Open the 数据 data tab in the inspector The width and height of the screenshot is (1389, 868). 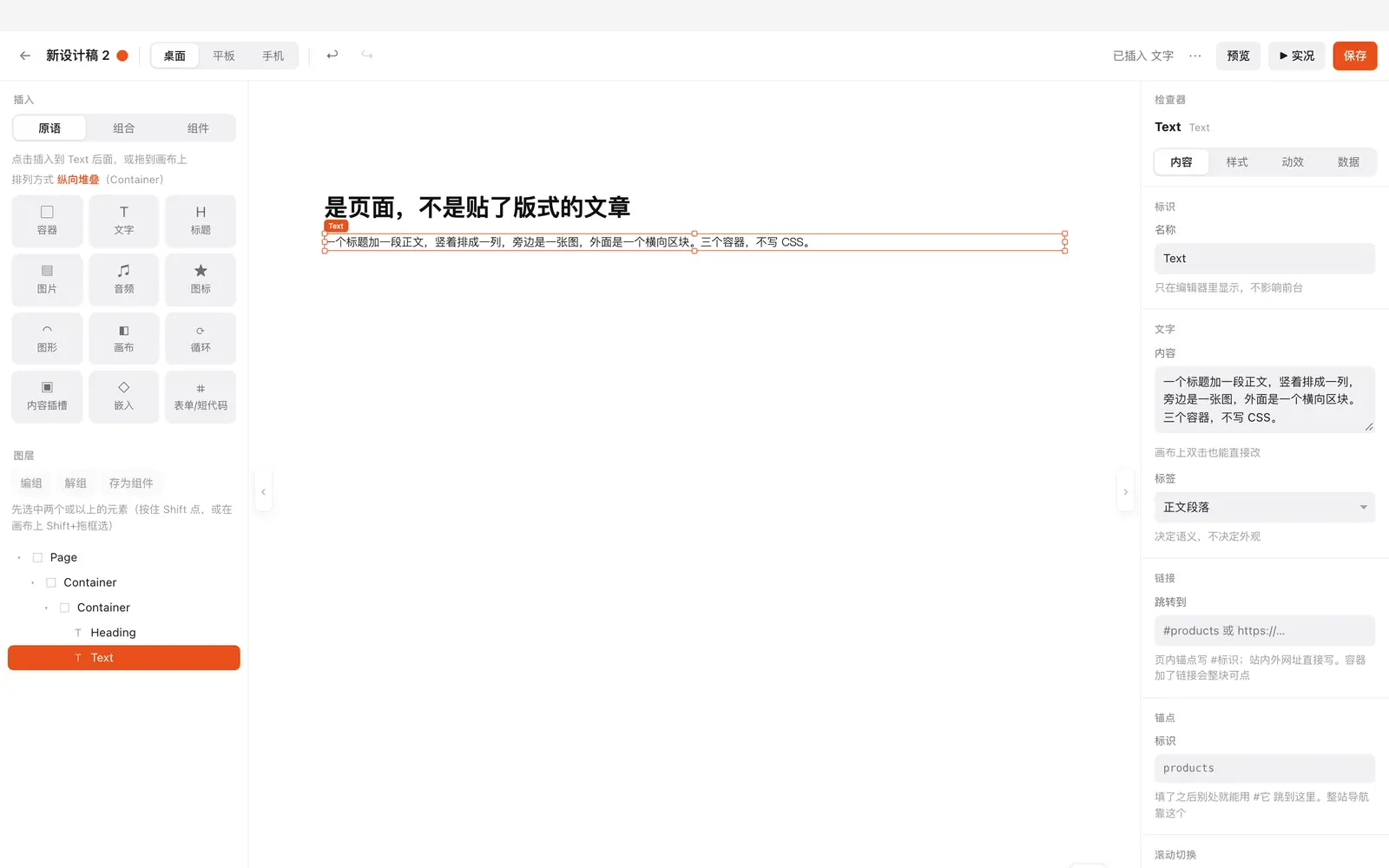(x=1348, y=162)
